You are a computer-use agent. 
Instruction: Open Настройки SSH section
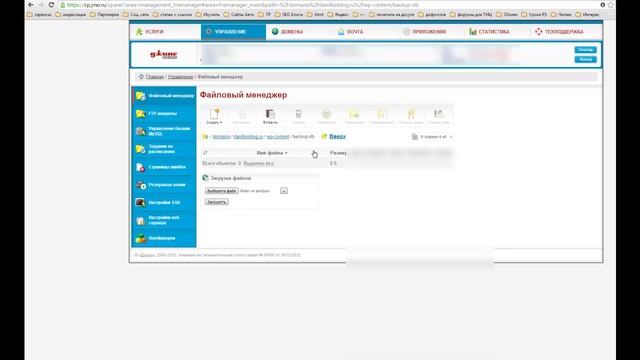pos(164,202)
